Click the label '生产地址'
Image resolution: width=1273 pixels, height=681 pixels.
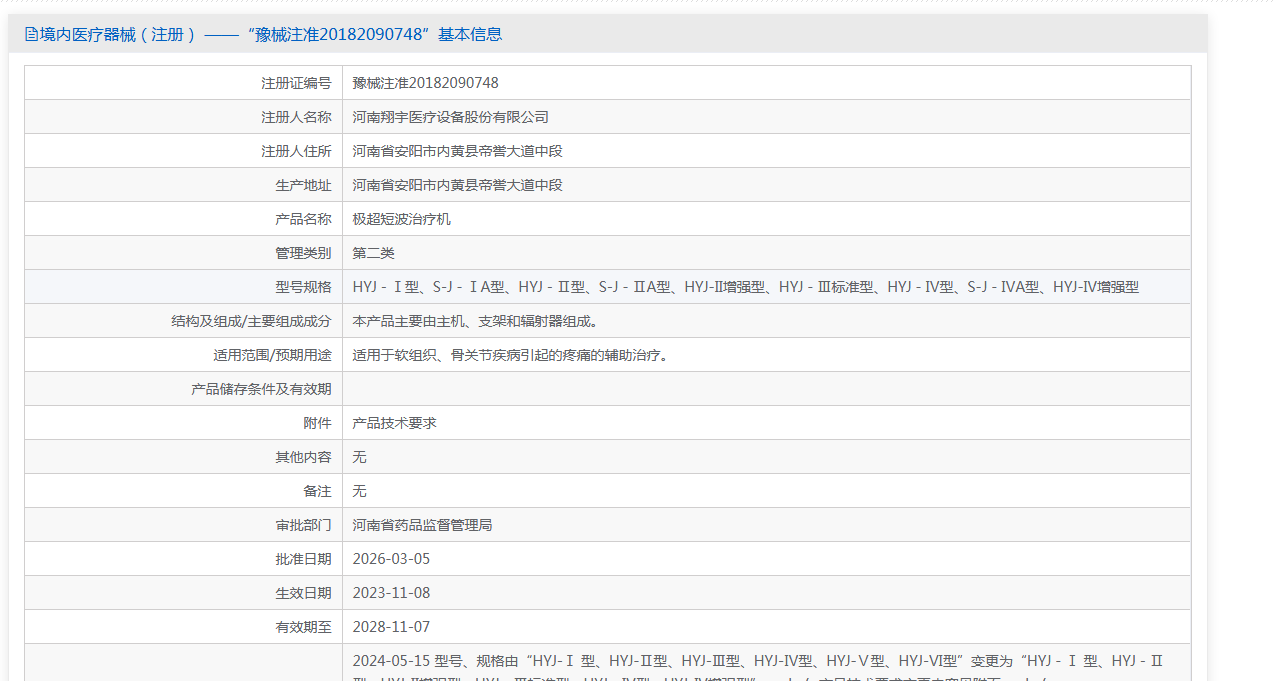pyautogui.click(x=303, y=185)
